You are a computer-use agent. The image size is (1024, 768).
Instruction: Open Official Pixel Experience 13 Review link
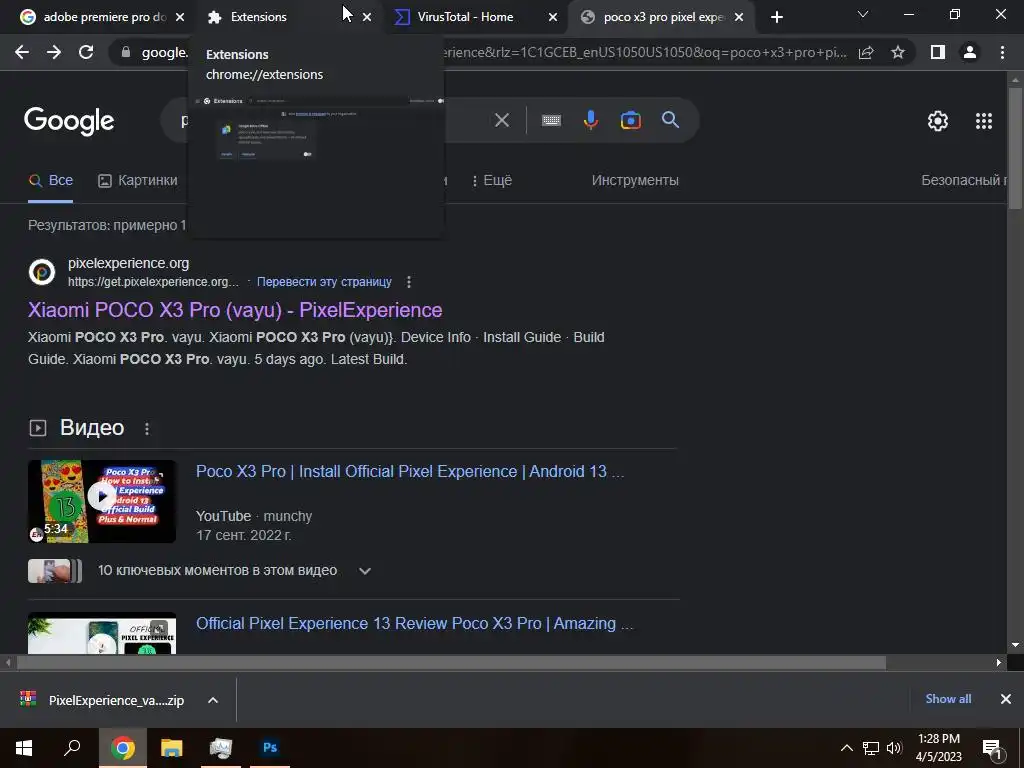click(x=415, y=624)
